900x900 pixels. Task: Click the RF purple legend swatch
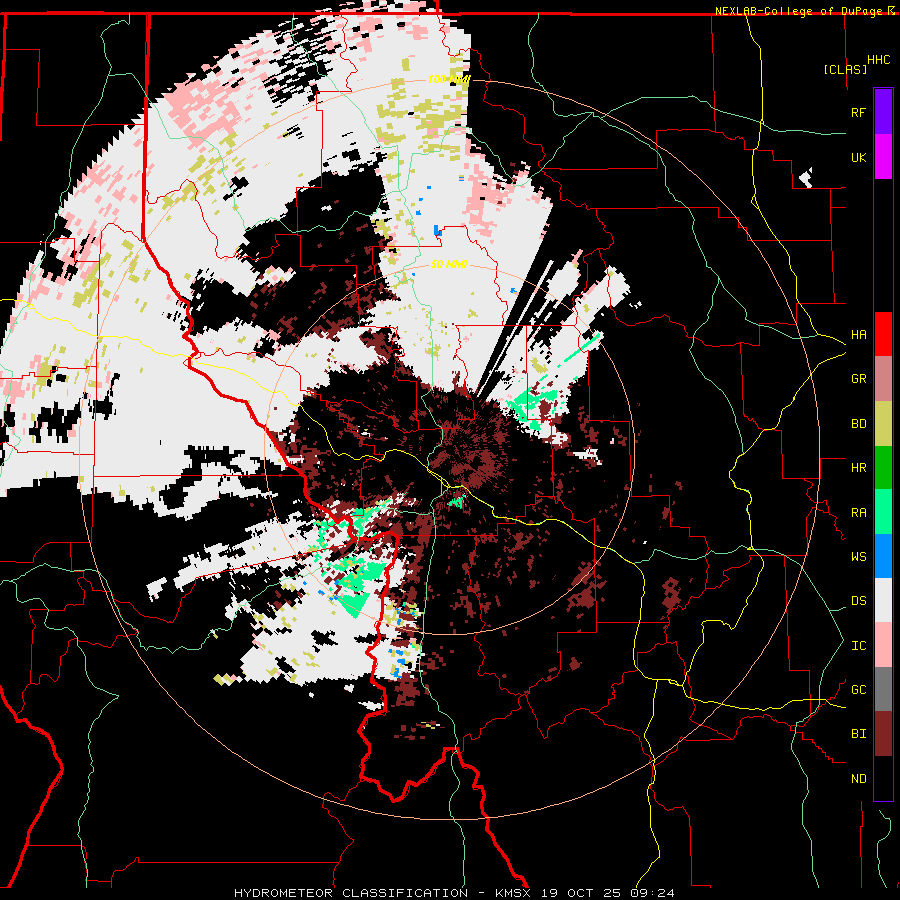tap(883, 112)
